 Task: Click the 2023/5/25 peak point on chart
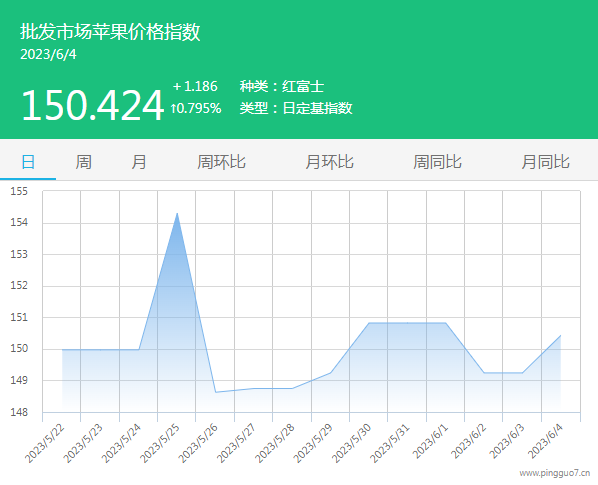[x=177, y=214]
